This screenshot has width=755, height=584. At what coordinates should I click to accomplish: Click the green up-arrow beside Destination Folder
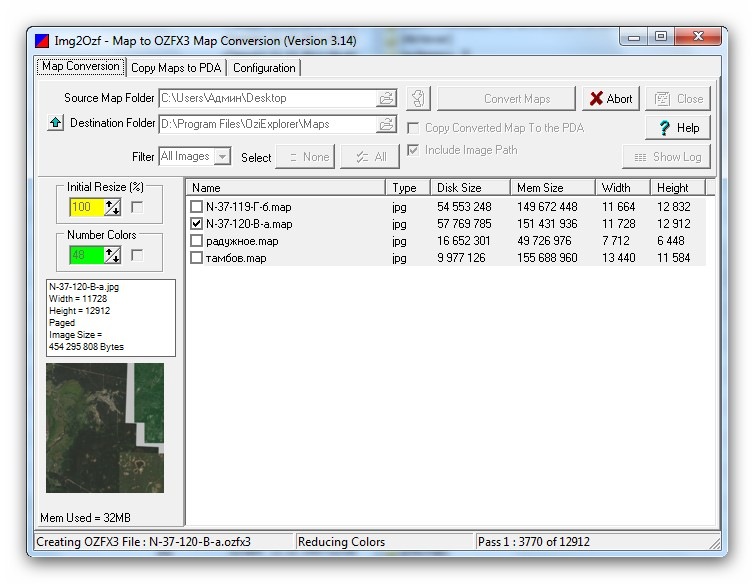pyautogui.click(x=55, y=123)
